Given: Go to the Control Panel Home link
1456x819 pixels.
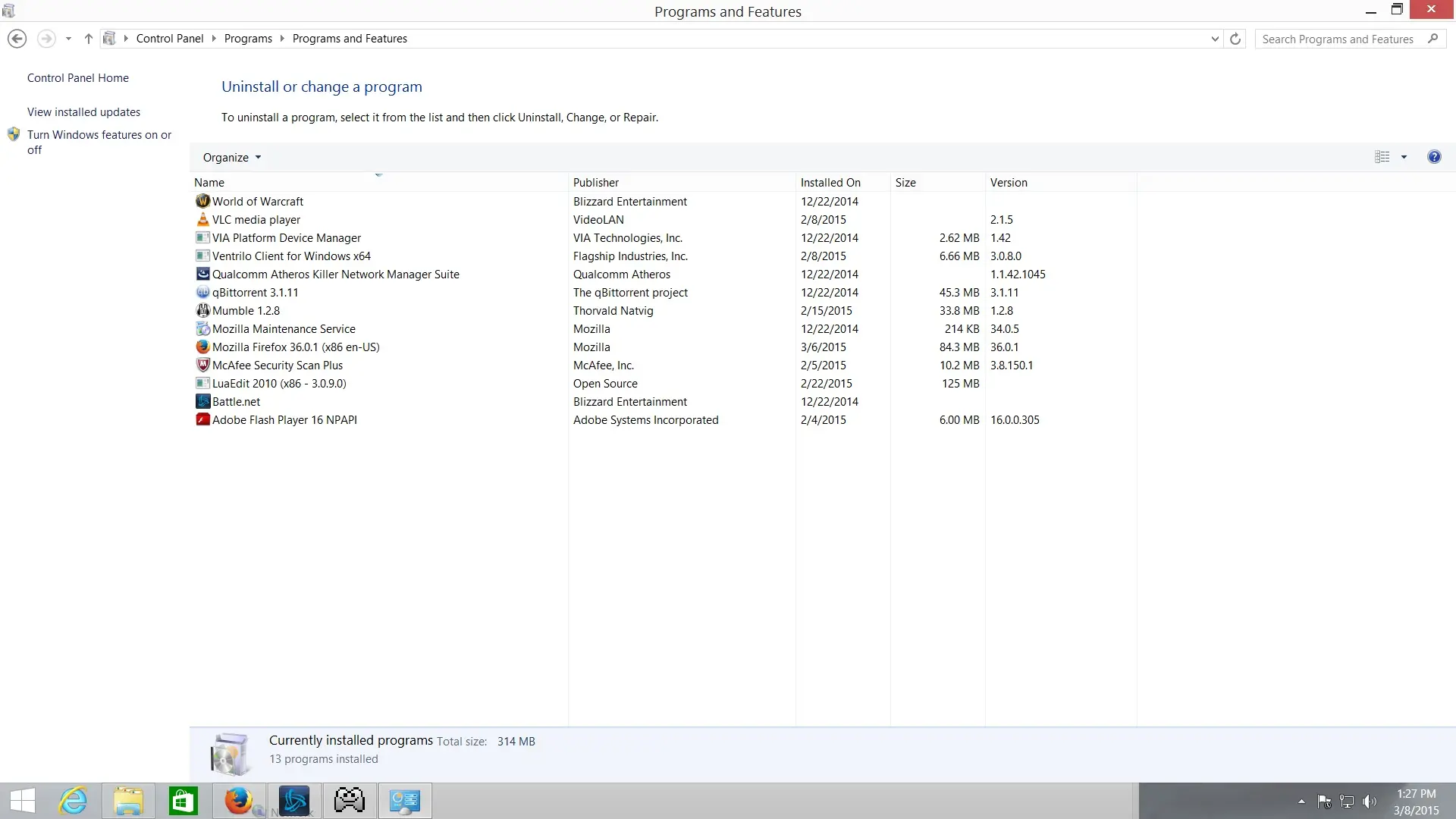Looking at the screenshot, I should [x=78, y=78].
